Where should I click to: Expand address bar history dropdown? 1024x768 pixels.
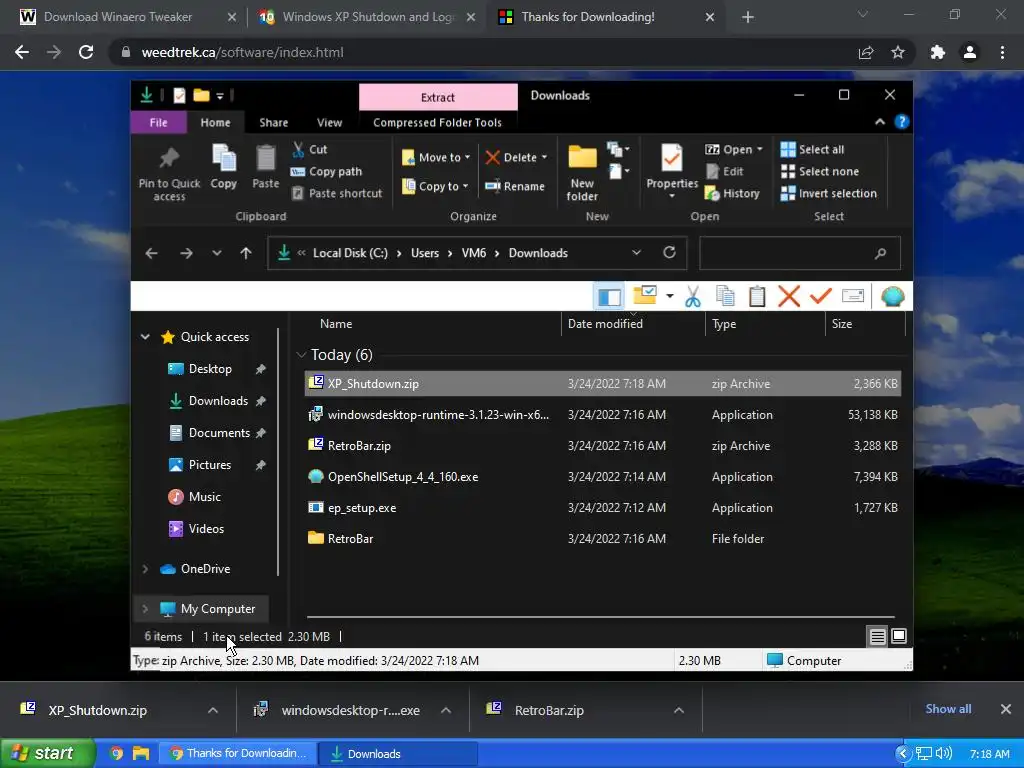[636, 253]
